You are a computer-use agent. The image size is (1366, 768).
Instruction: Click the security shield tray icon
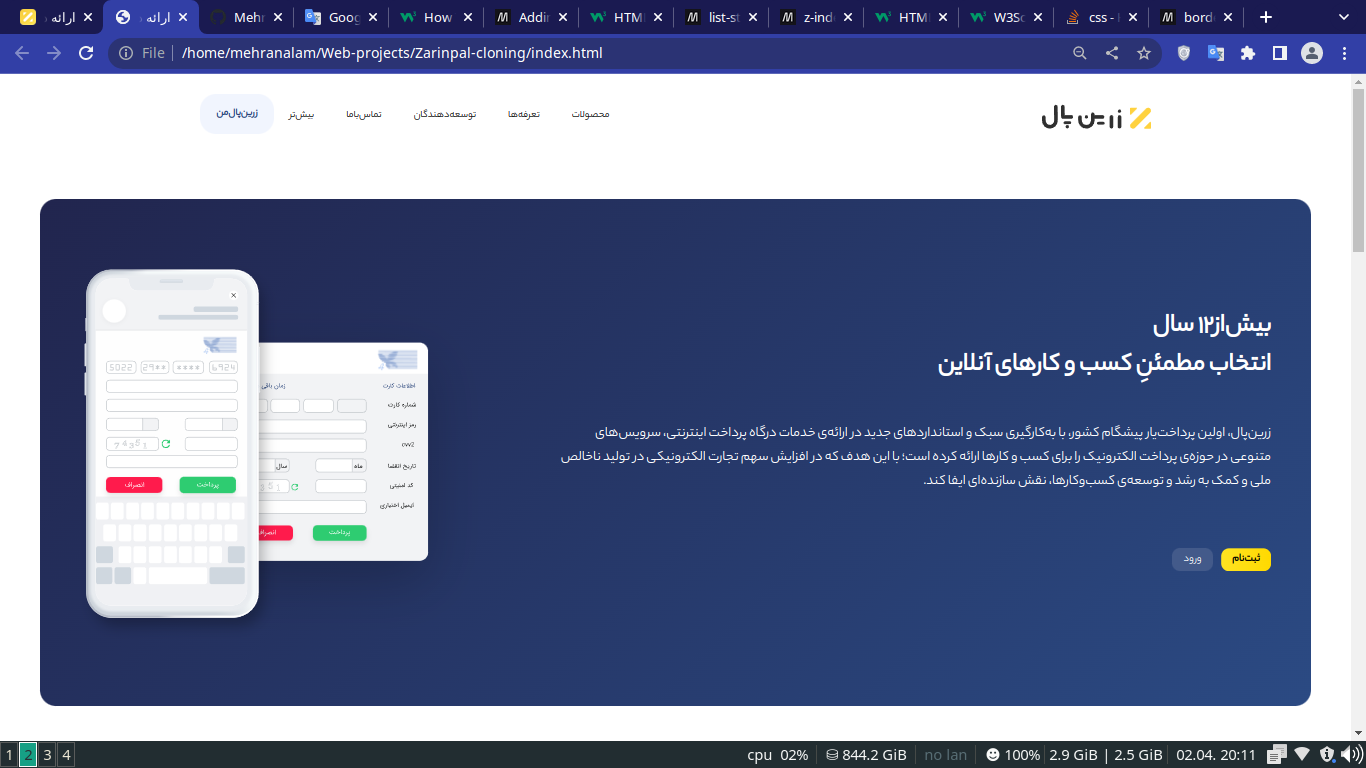pyautogui.click(x=1327, y=755)
